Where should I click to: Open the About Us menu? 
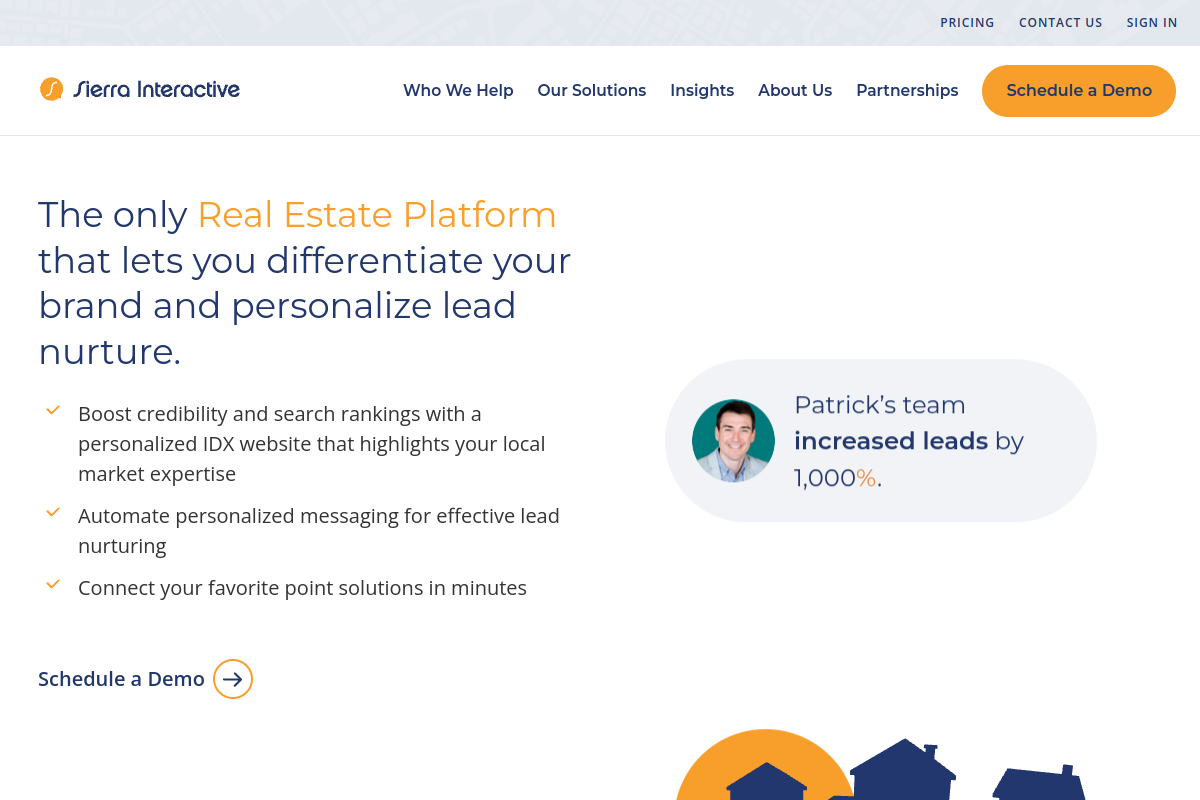coord(795,90)
